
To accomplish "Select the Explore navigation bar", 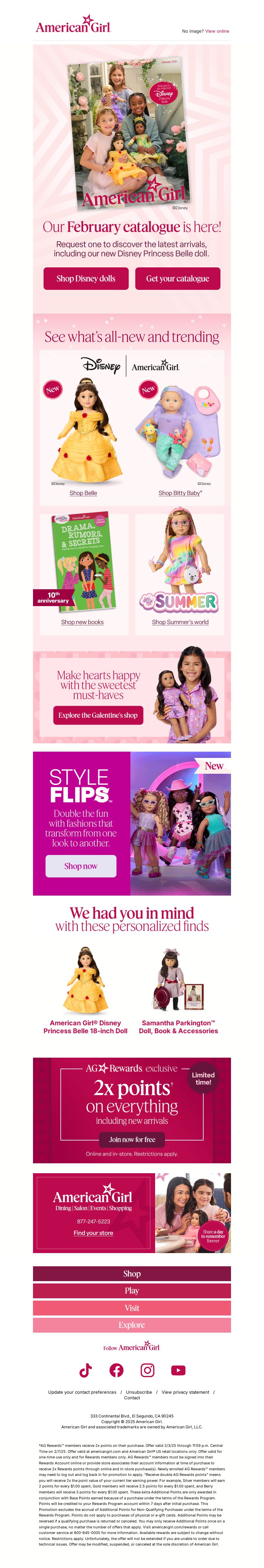I will tap(132, 1324).
